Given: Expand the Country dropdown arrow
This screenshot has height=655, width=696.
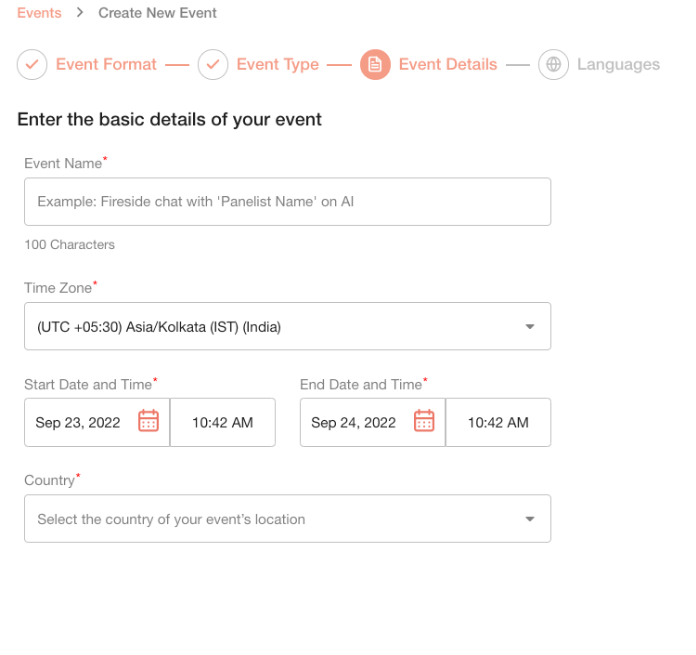Looking at the screenshot, I should coord(530,519).
